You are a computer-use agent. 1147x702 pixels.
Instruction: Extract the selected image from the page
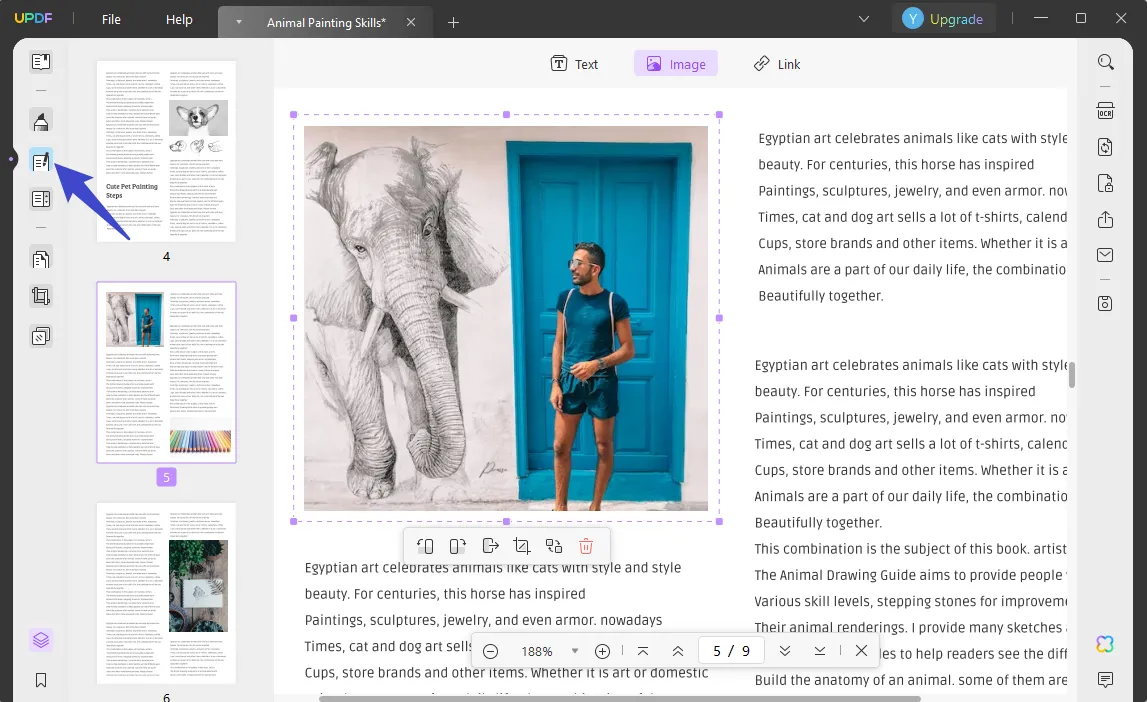[490, 545]
